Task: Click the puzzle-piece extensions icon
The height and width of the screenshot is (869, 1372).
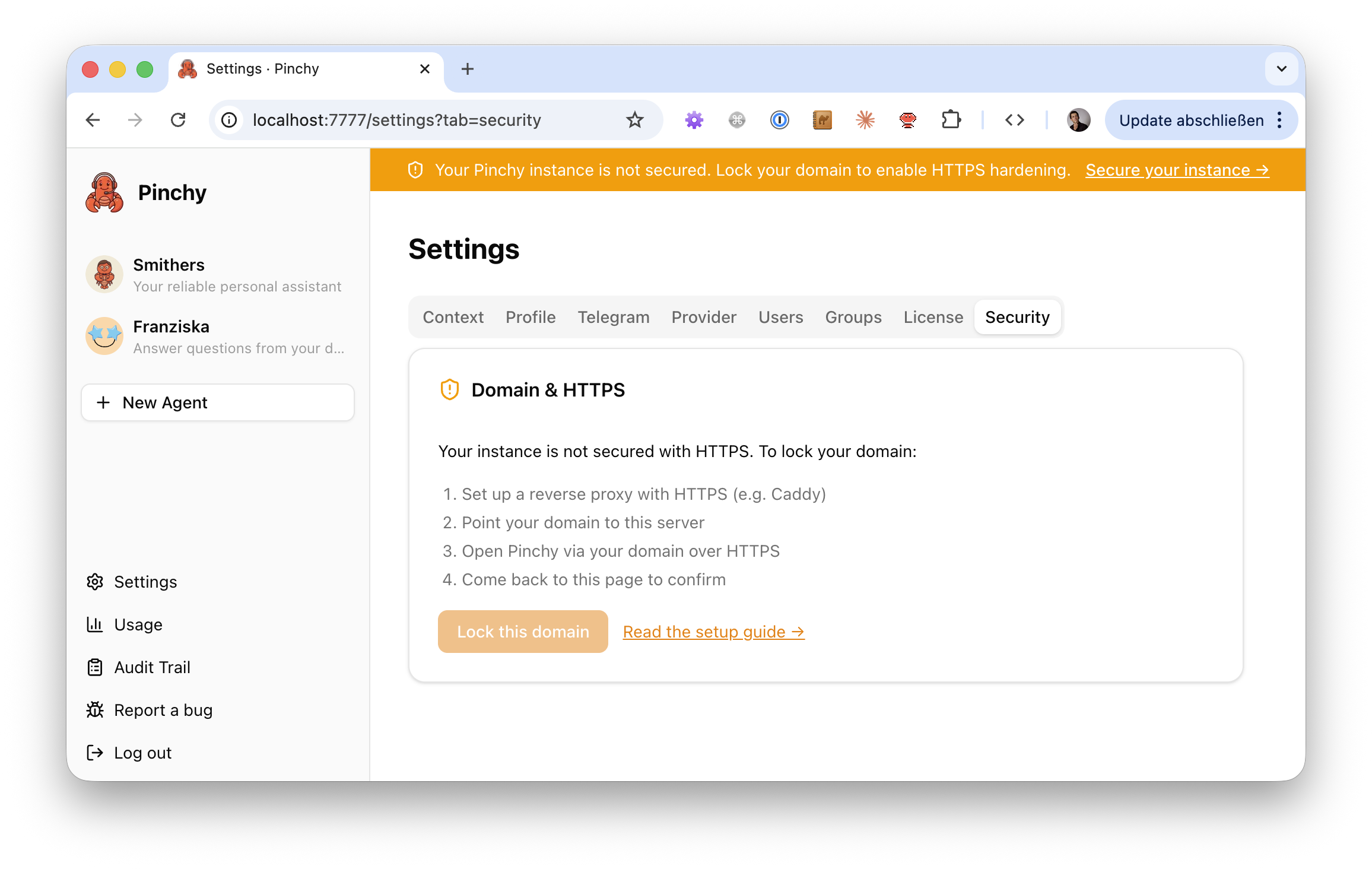Action: click(951, 119)
